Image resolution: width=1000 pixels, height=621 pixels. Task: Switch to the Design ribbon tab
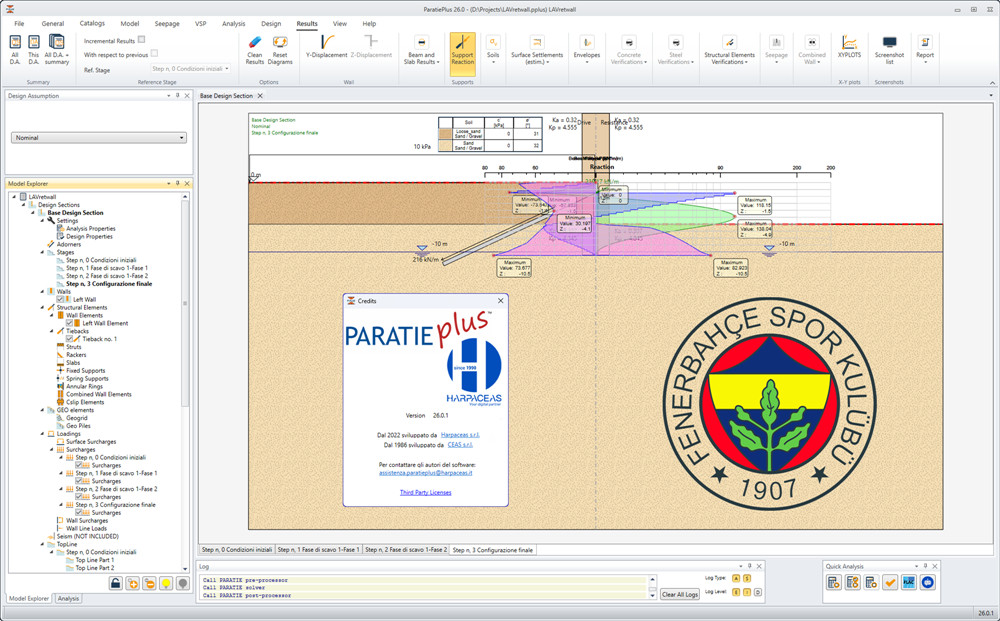(270, 24)
